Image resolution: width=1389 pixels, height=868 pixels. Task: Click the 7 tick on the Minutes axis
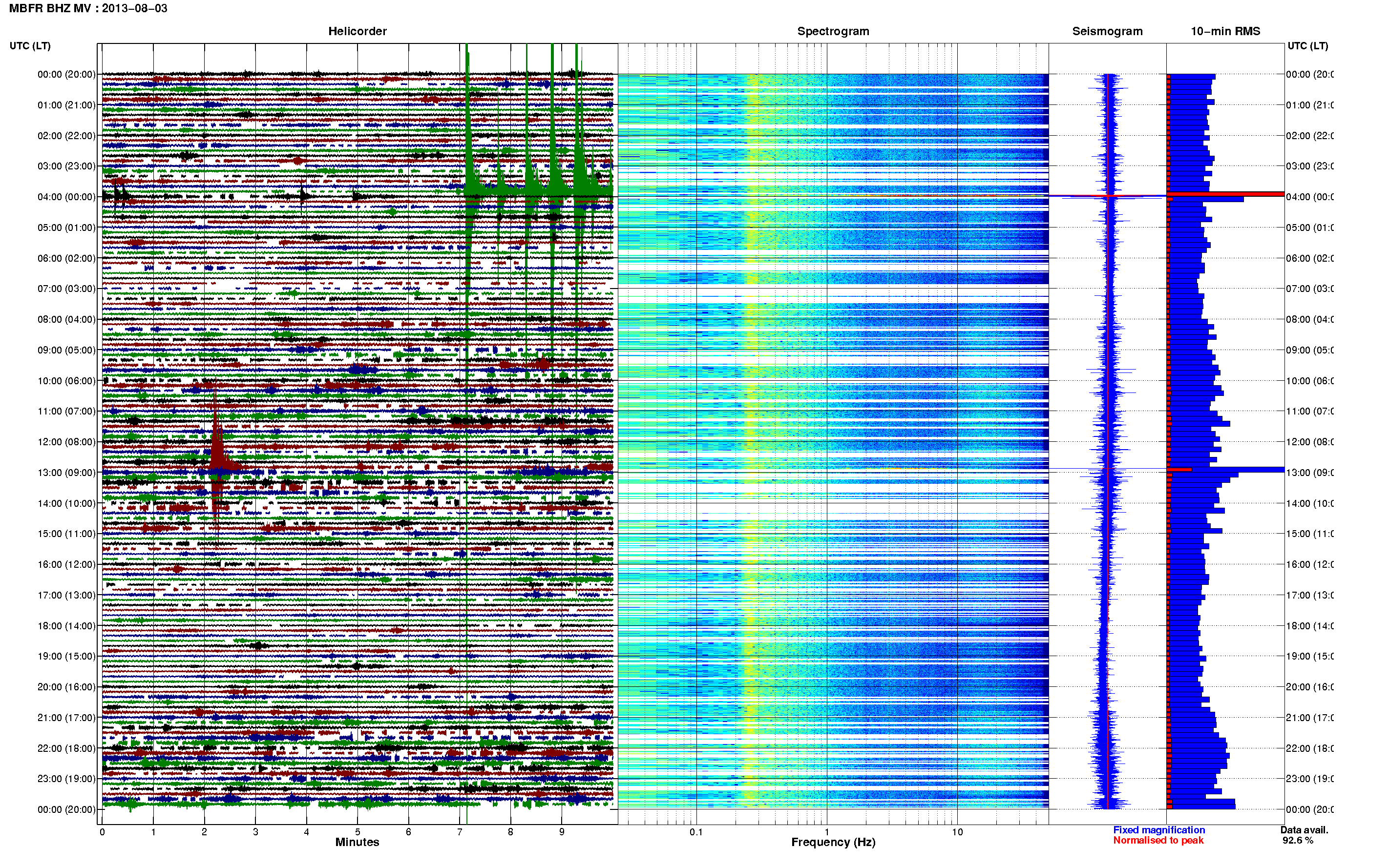[460, 832]
